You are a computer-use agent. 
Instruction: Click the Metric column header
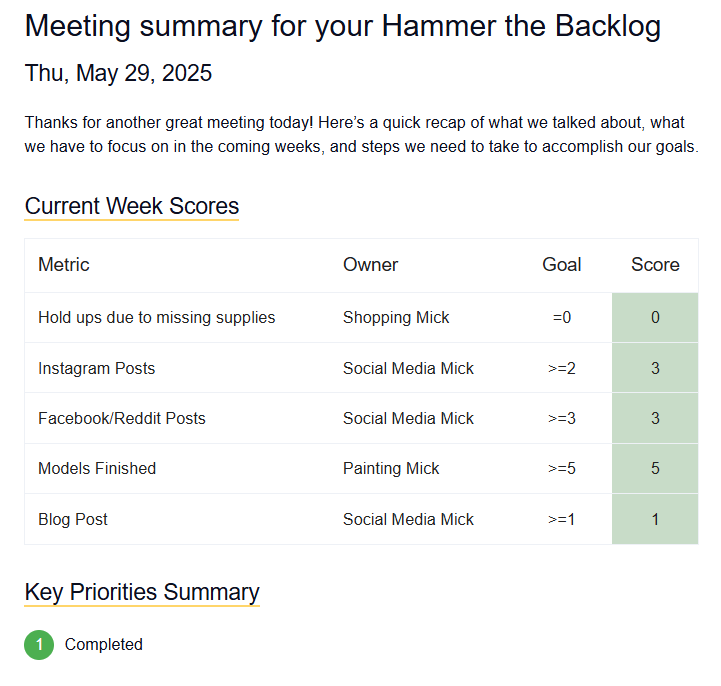point(64,265)
